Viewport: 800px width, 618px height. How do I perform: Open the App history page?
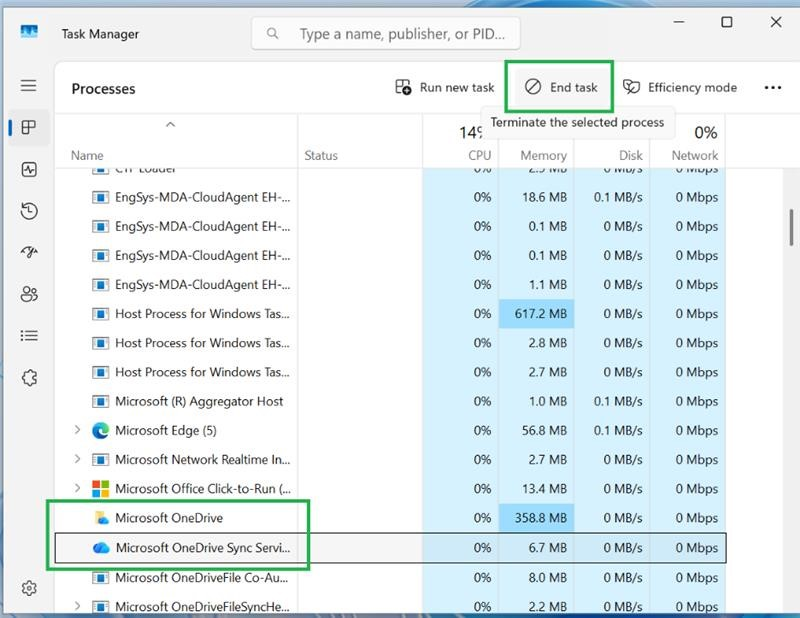coord(29,211)
